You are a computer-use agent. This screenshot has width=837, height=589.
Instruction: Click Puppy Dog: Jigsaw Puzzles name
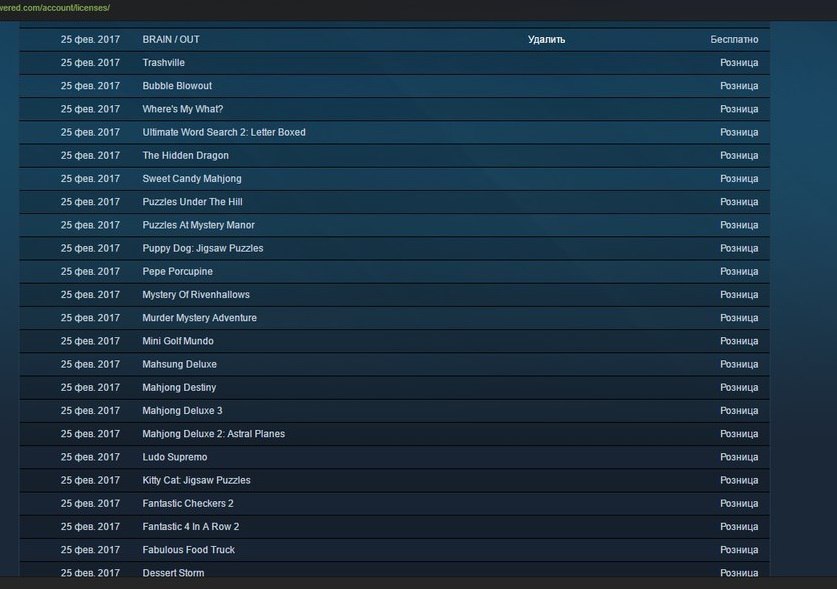click(202, 248)
